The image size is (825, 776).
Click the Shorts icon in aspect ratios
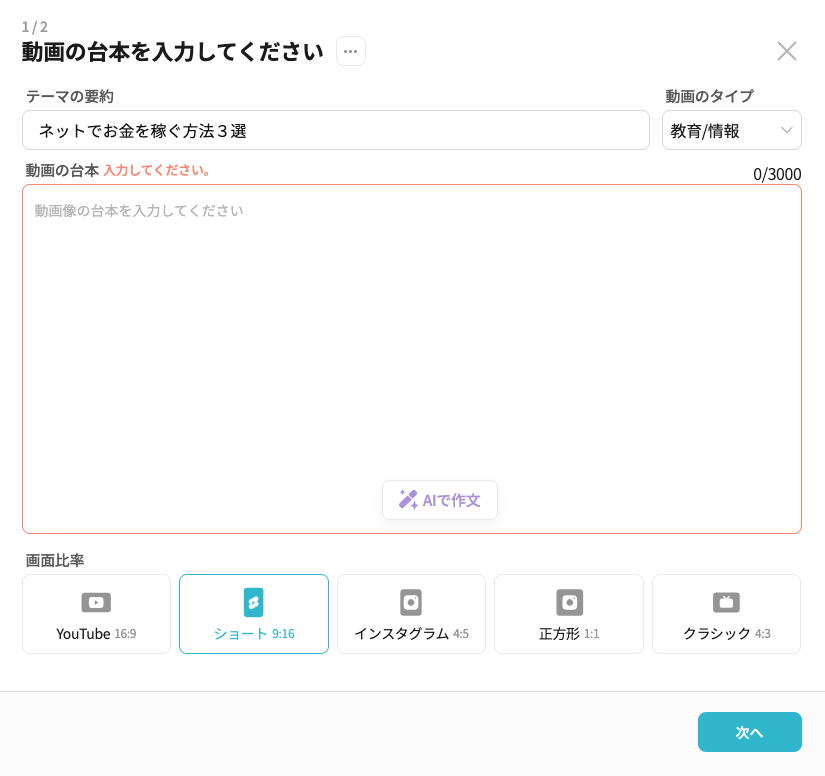tap(254, 602)
